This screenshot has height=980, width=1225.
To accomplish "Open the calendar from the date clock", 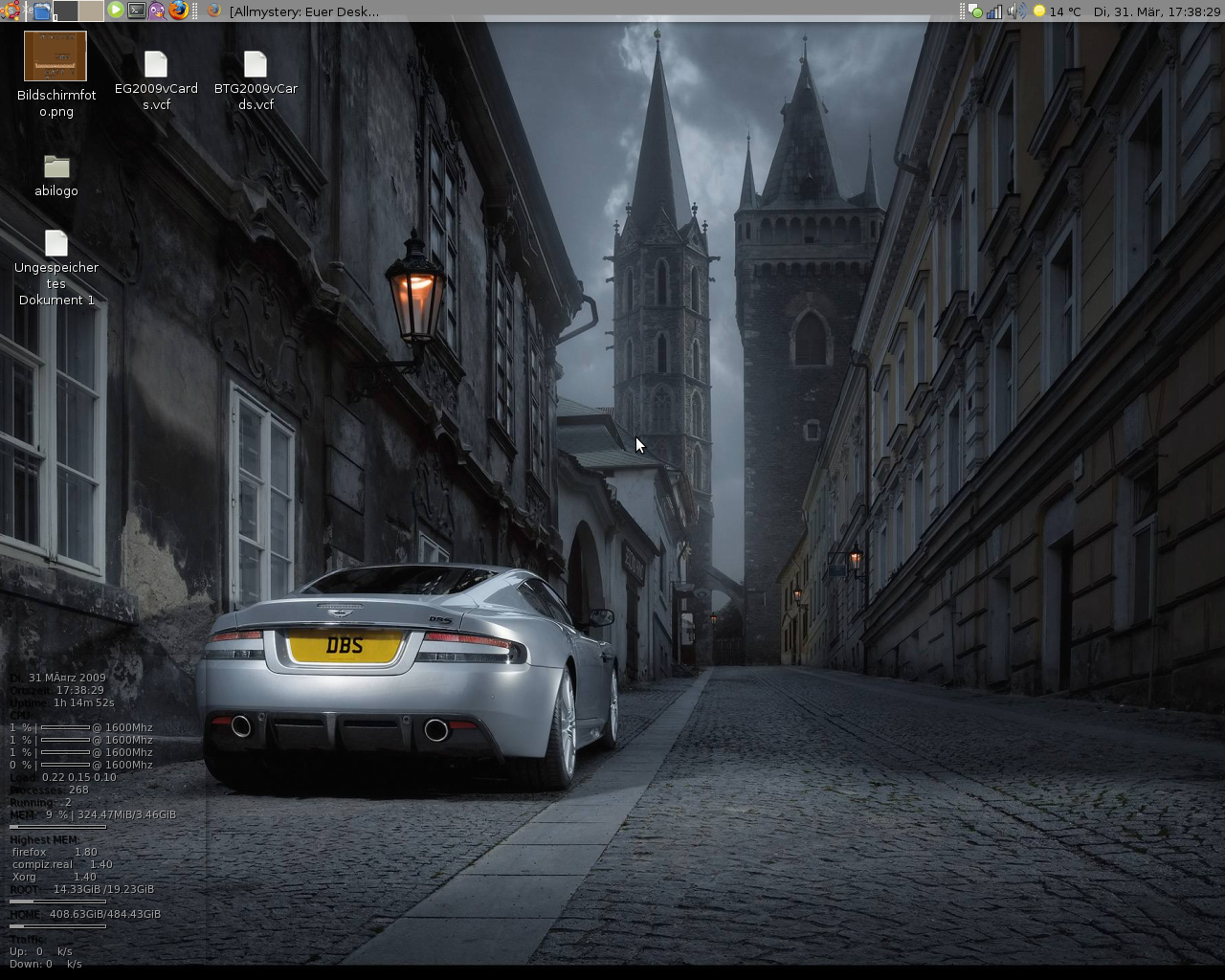I will pyautogui.click(x=1157, y=11).
